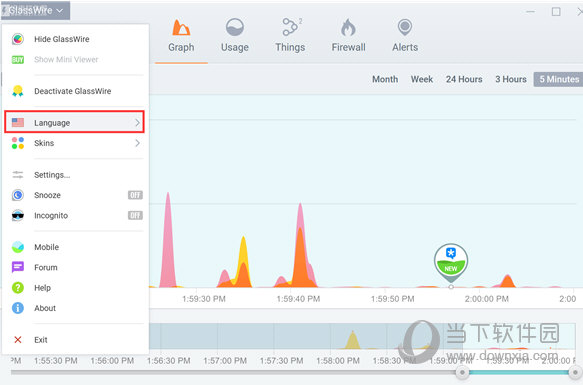This screenshot has height=385, width=583.
Task: Click the colorful dots Skins icon
Action: [x=18, y=143]
